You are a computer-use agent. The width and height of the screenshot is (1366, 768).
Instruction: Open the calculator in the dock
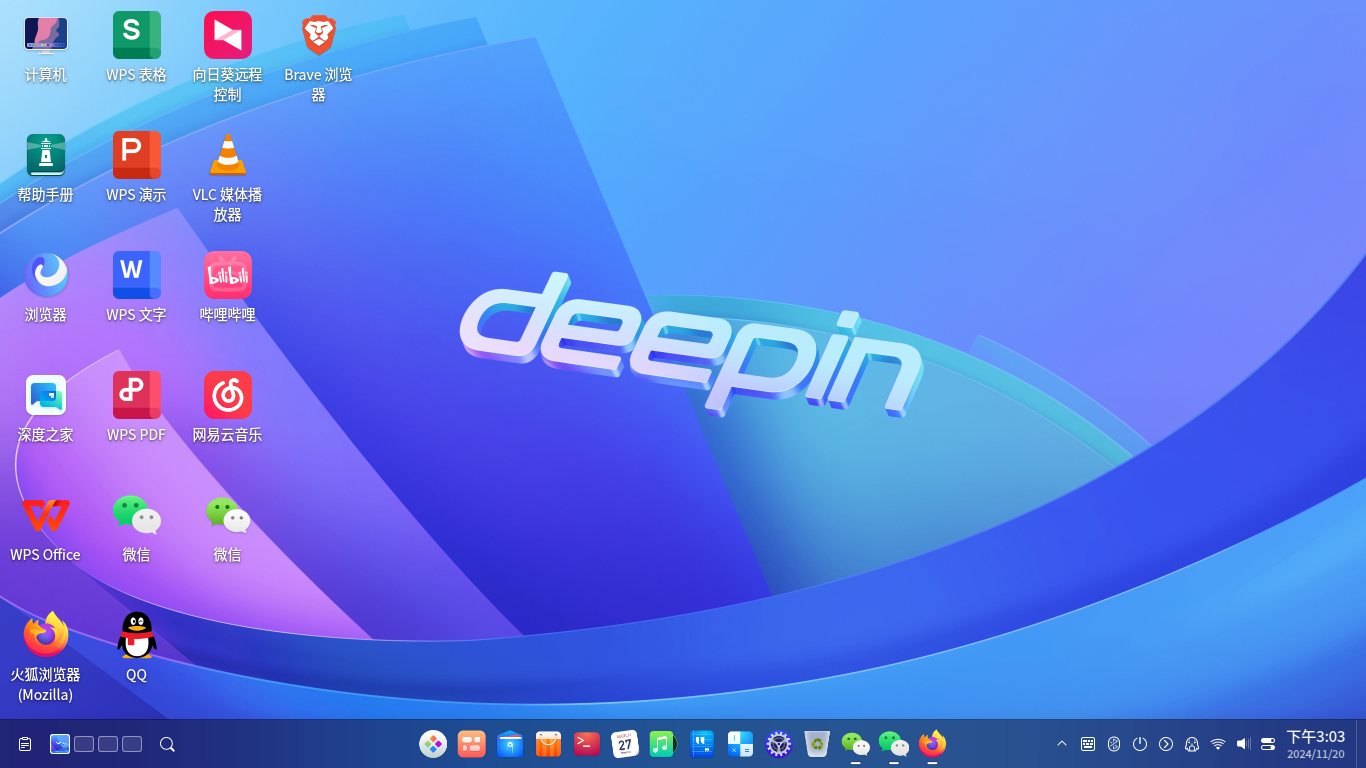(740, 744)
